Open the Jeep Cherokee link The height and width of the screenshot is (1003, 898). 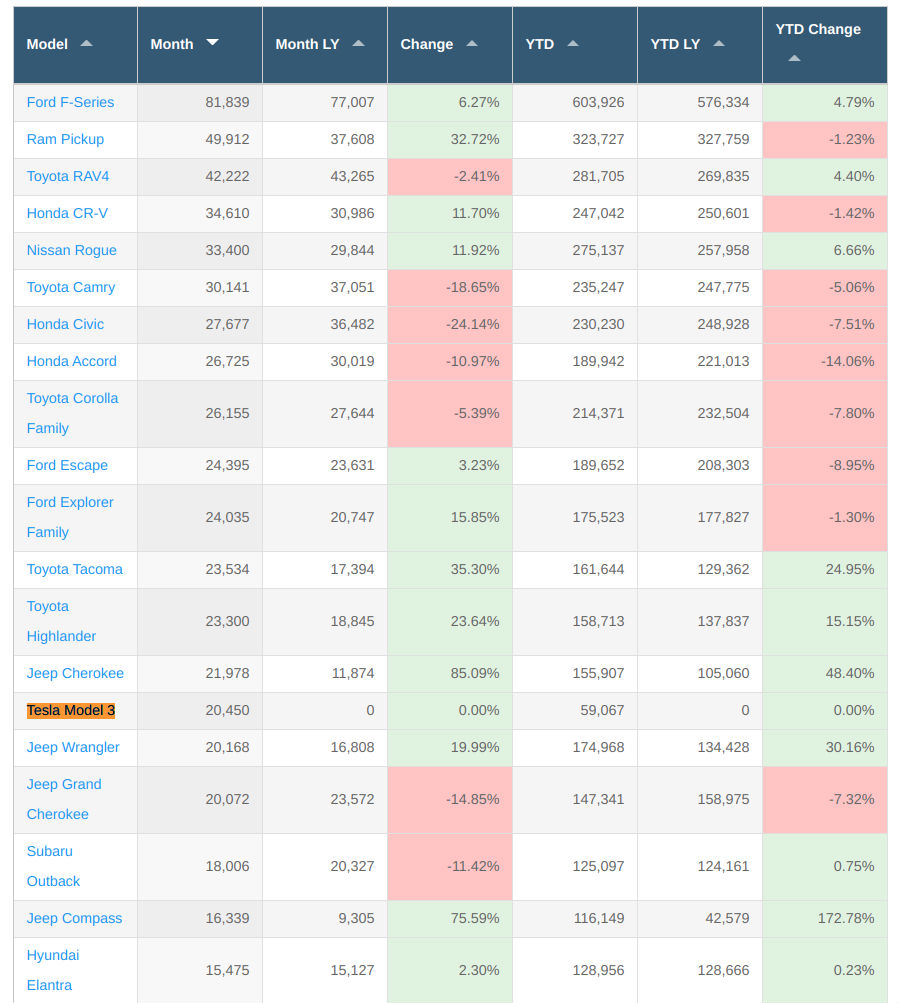click(75, 674)
